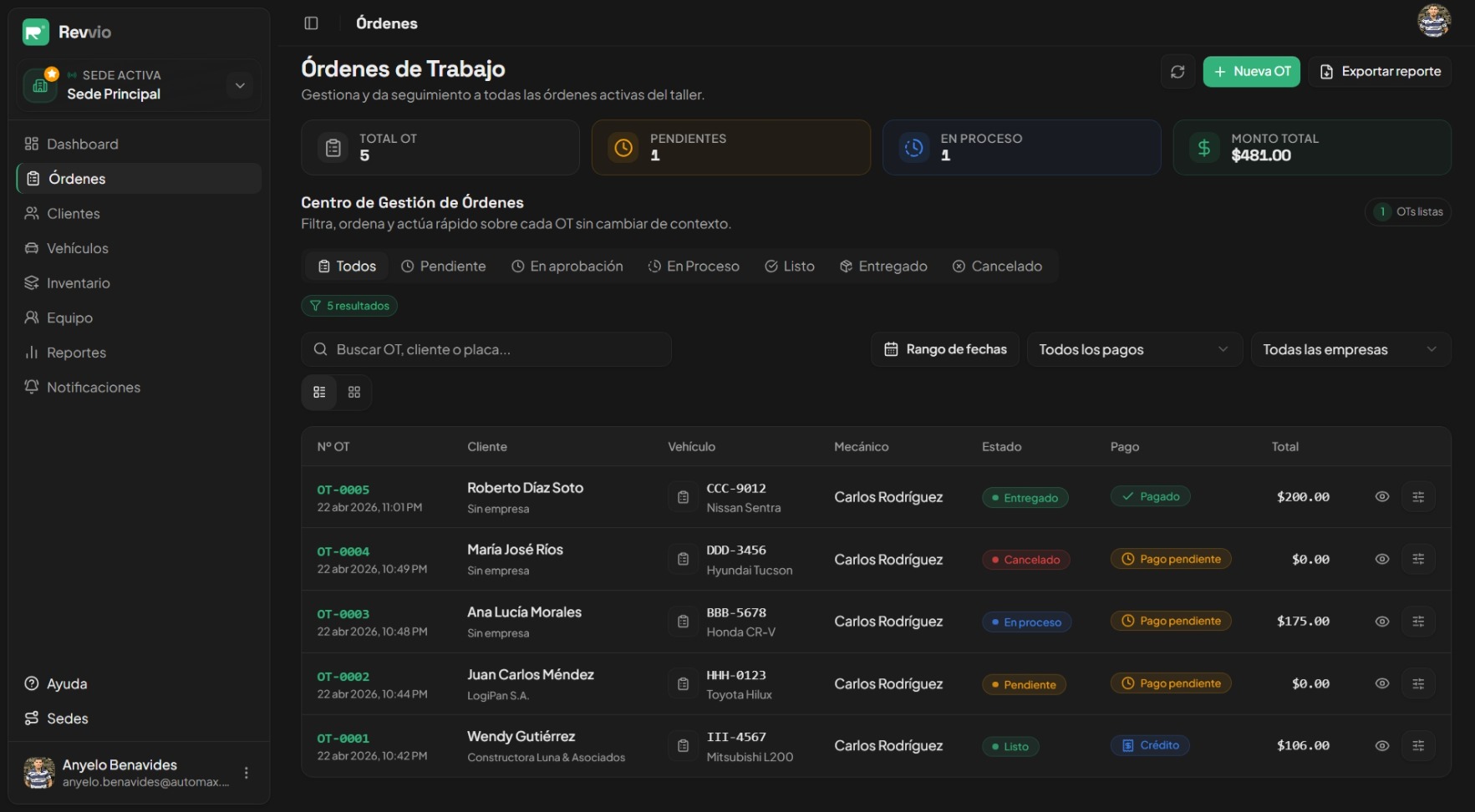View details of order OT-0005
Screen dimensions: 1475x812
(x=1382, y=497)
